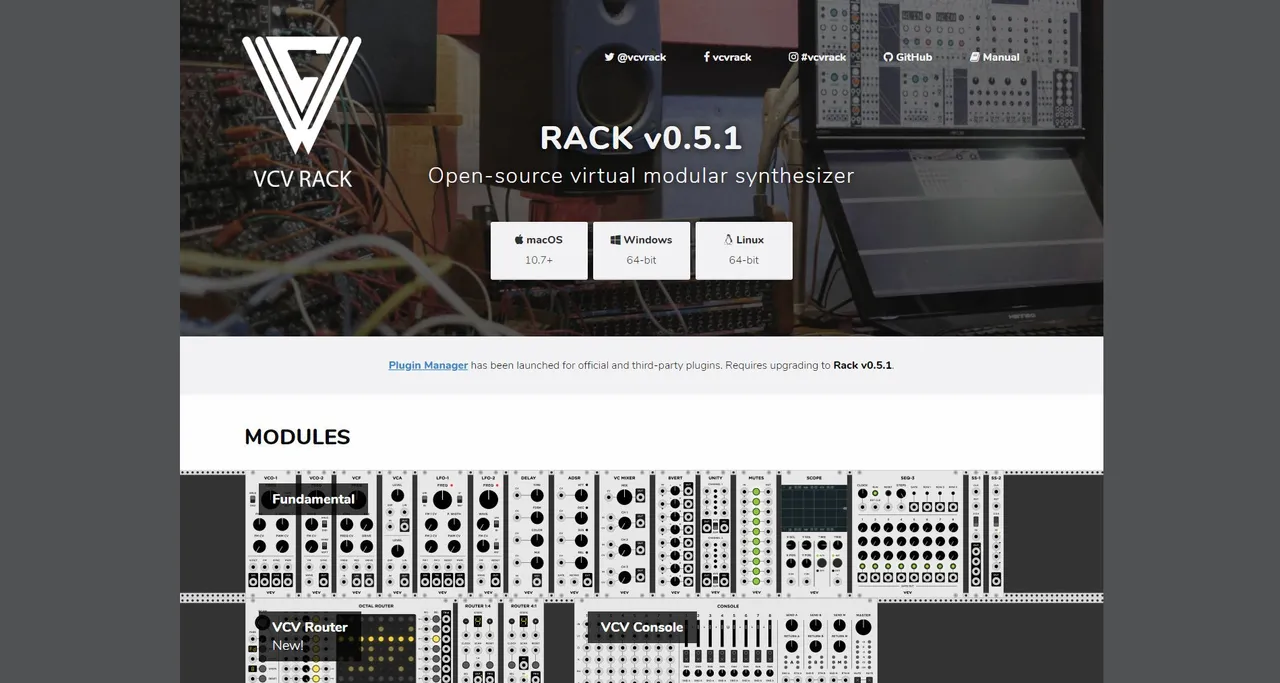Open the GitHub link

pos(907,57)
